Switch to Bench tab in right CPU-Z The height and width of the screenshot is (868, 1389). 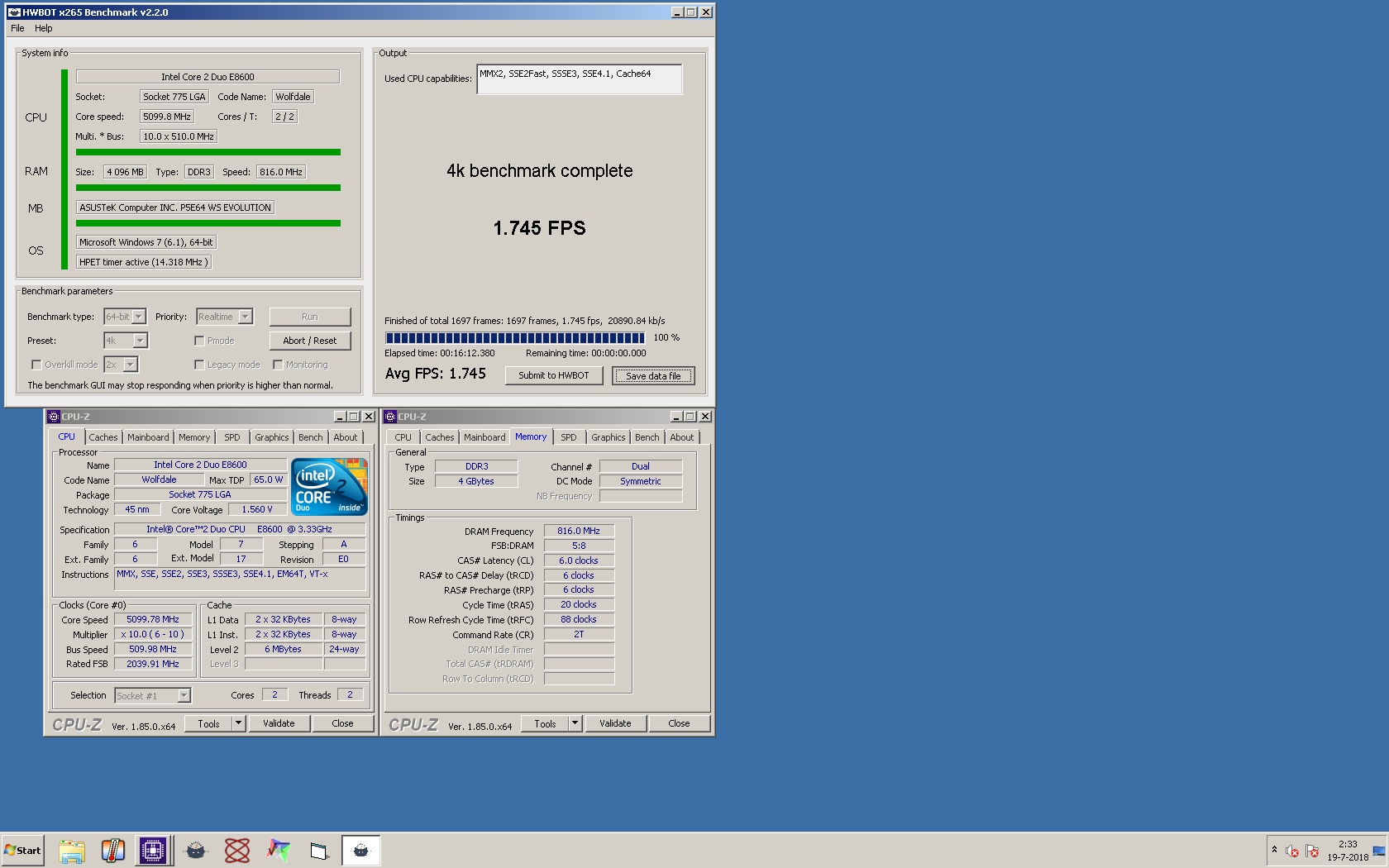[647, 437]
